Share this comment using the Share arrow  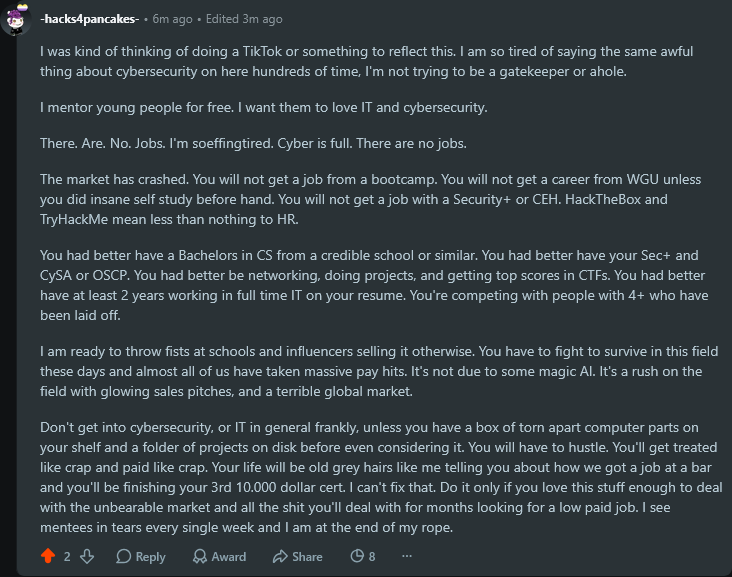coord(297,556)
